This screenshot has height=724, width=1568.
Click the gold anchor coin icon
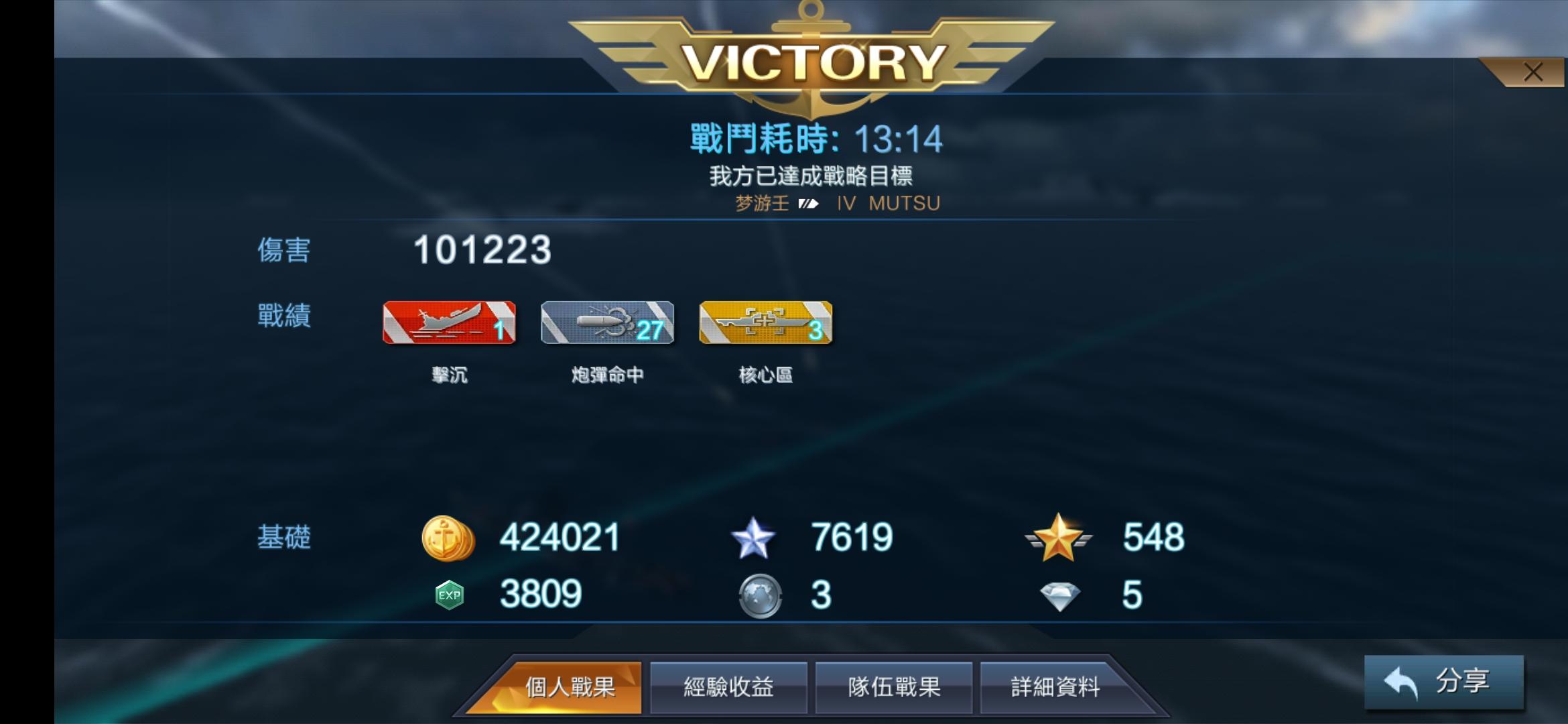coord(448,538)
